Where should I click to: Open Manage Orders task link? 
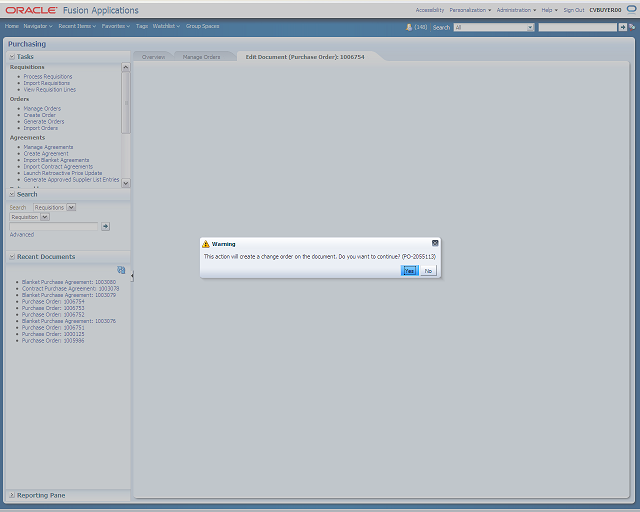pos(42,109)
